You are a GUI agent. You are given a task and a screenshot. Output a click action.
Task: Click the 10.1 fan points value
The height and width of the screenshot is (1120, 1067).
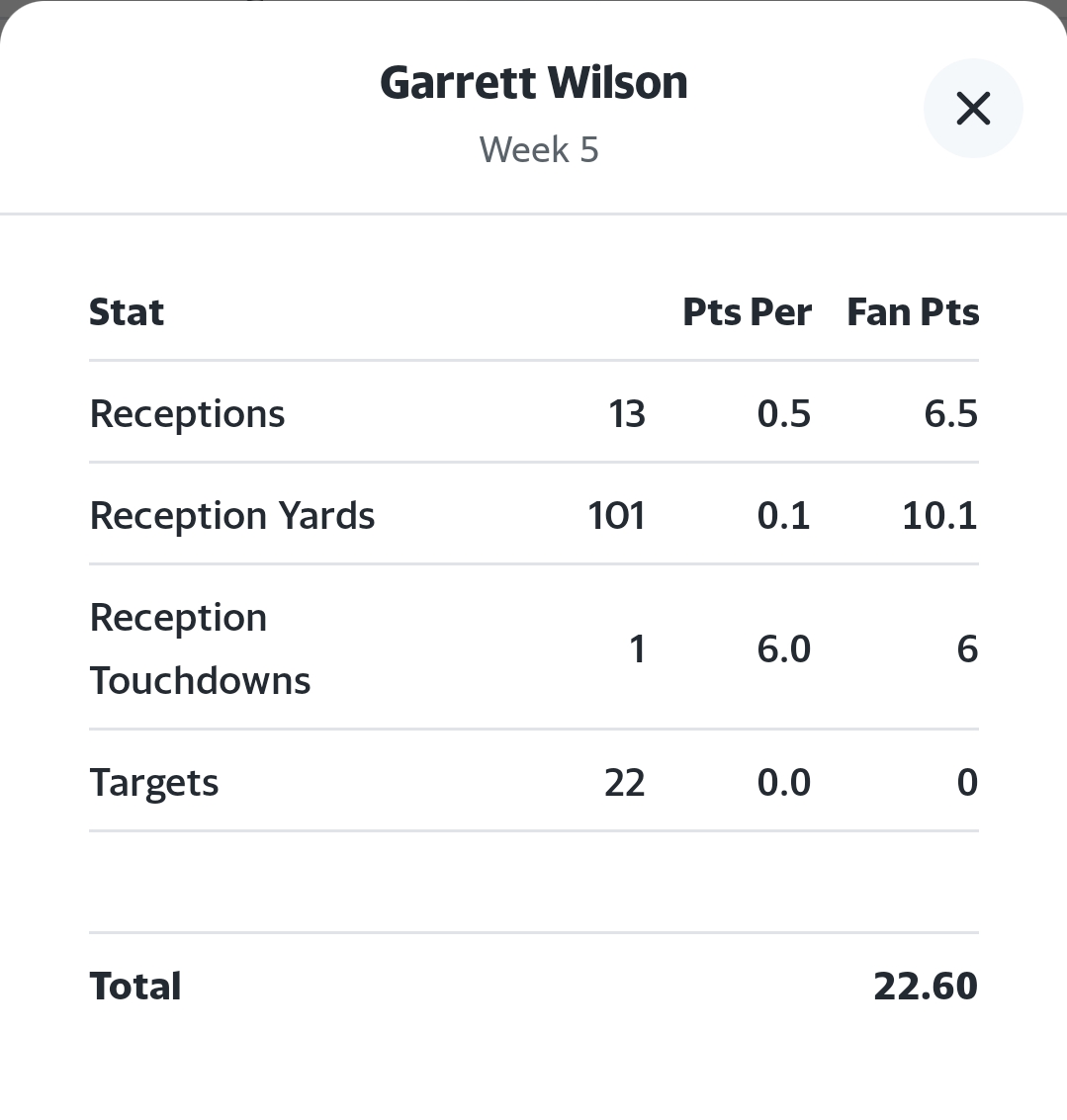tap(939, 516)
